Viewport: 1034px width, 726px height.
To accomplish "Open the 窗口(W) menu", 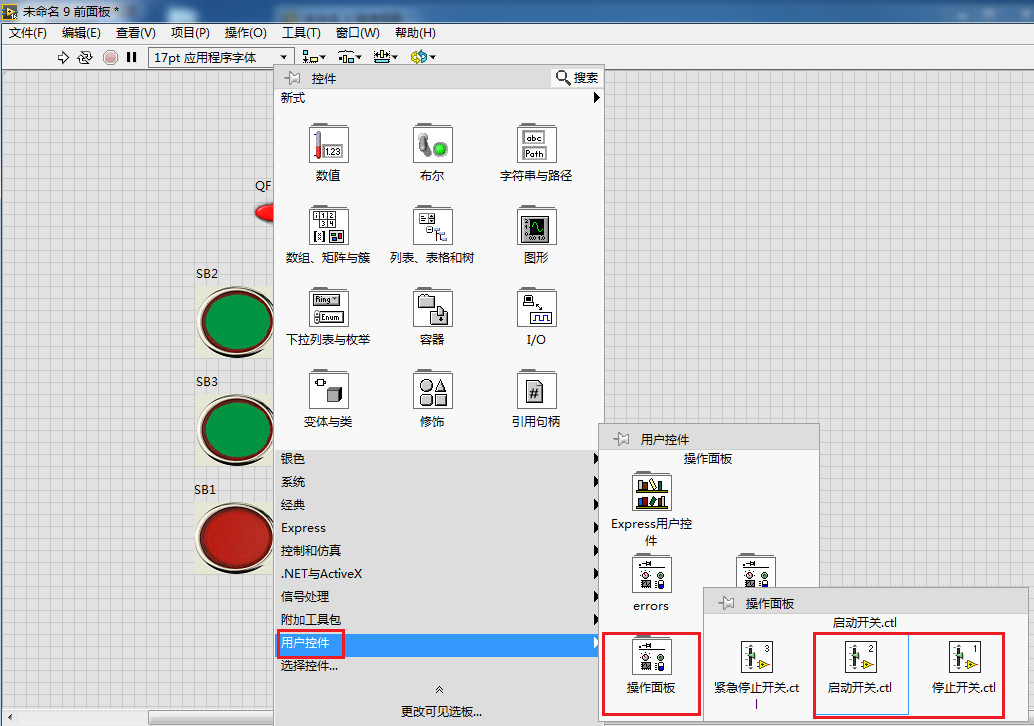I will tap(357, 32).
